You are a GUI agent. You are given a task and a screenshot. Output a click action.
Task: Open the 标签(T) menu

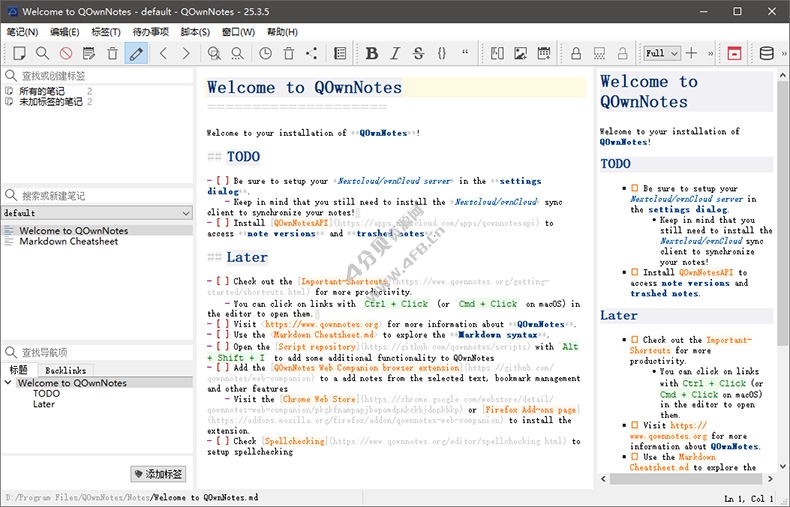click(106, 32)
